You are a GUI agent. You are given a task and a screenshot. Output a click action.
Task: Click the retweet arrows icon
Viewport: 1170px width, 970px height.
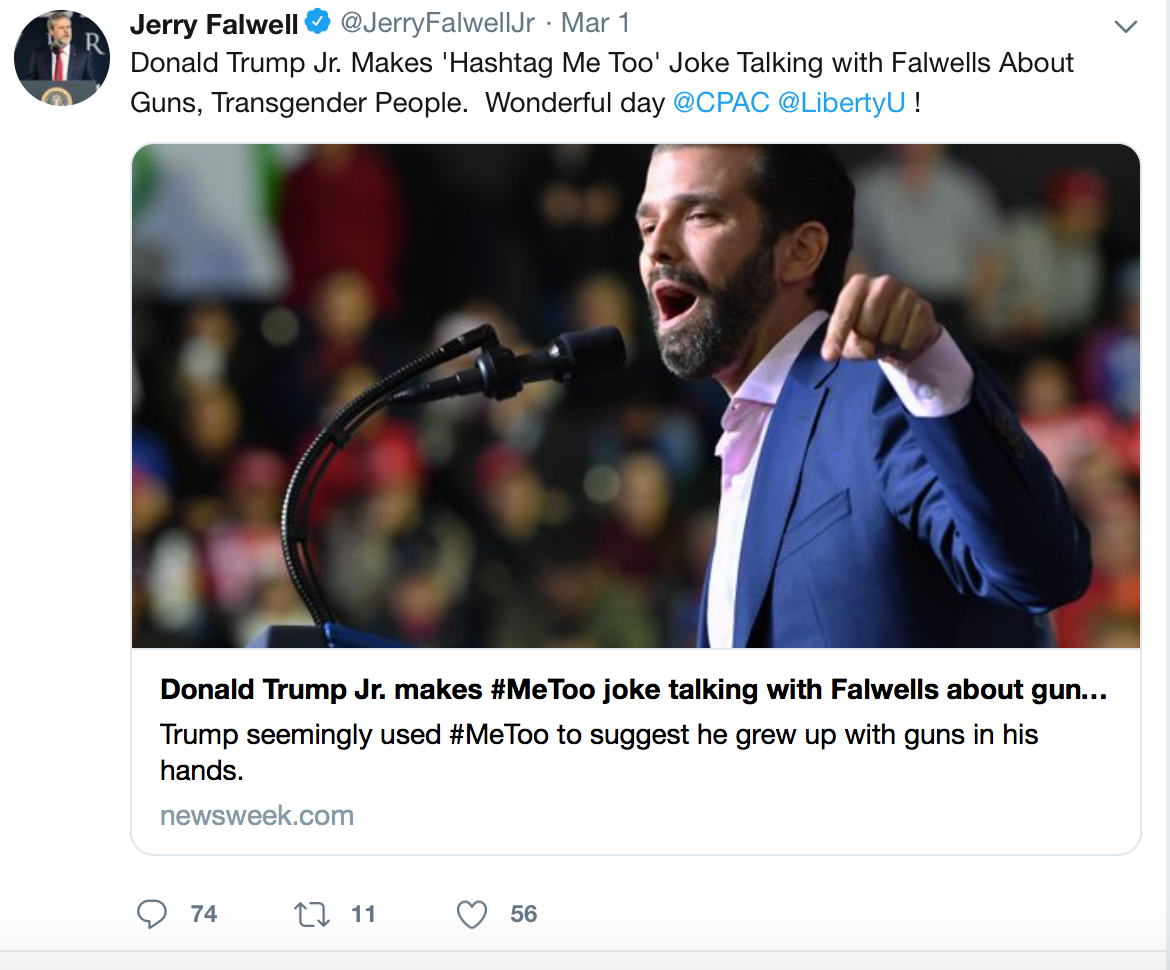[x=311, y=914]
